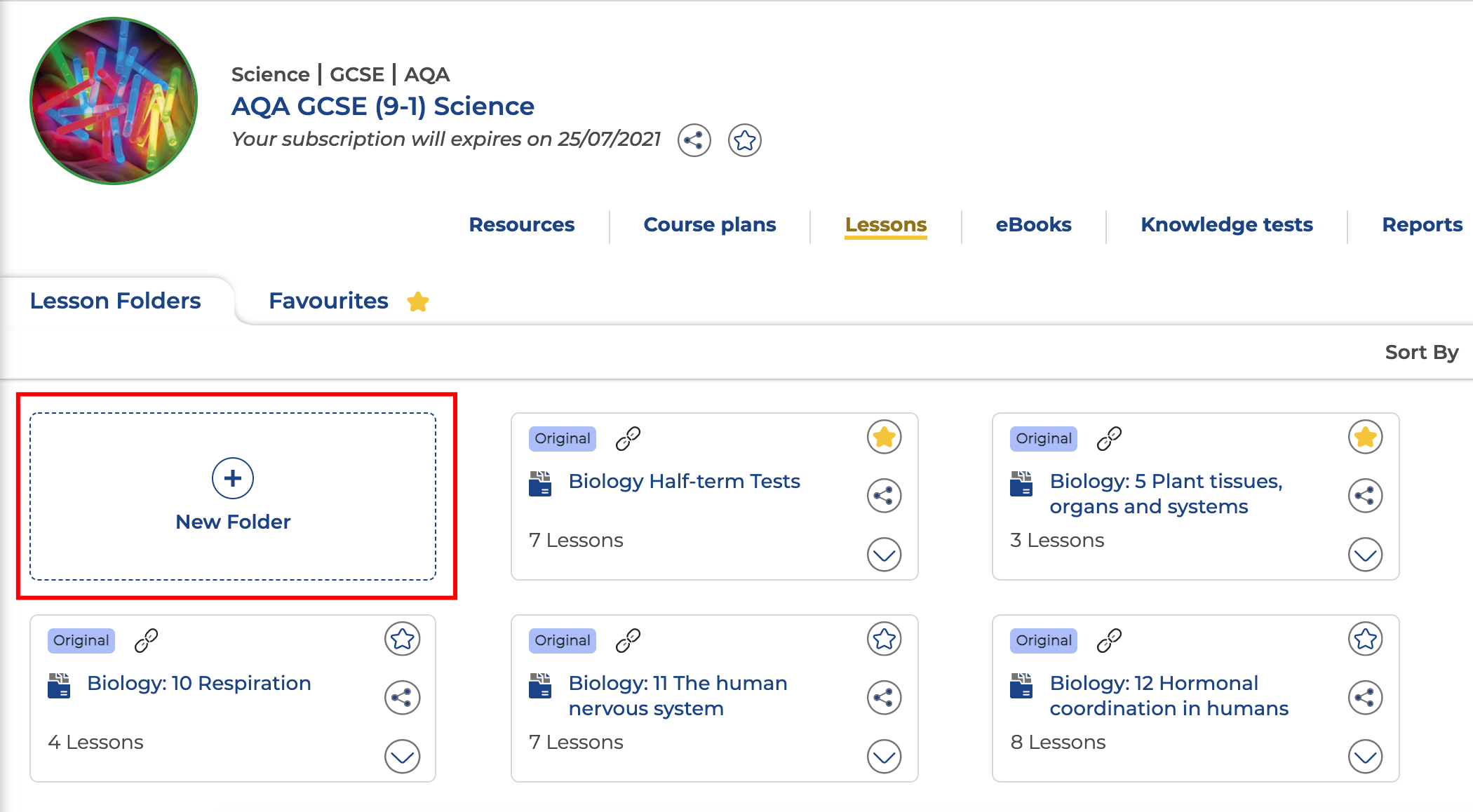Image resolution: width=1473 pixels, height=812 pixels.
Task: Expand the Biology Half-term Tests folder chevron
Action: coord(884,555)
